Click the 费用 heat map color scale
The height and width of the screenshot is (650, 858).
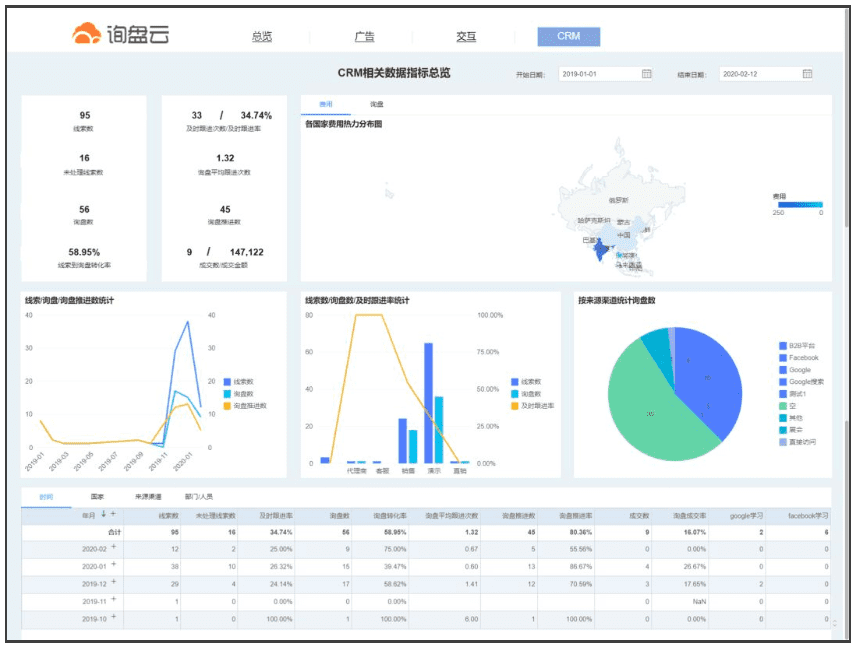coord(799,204)
